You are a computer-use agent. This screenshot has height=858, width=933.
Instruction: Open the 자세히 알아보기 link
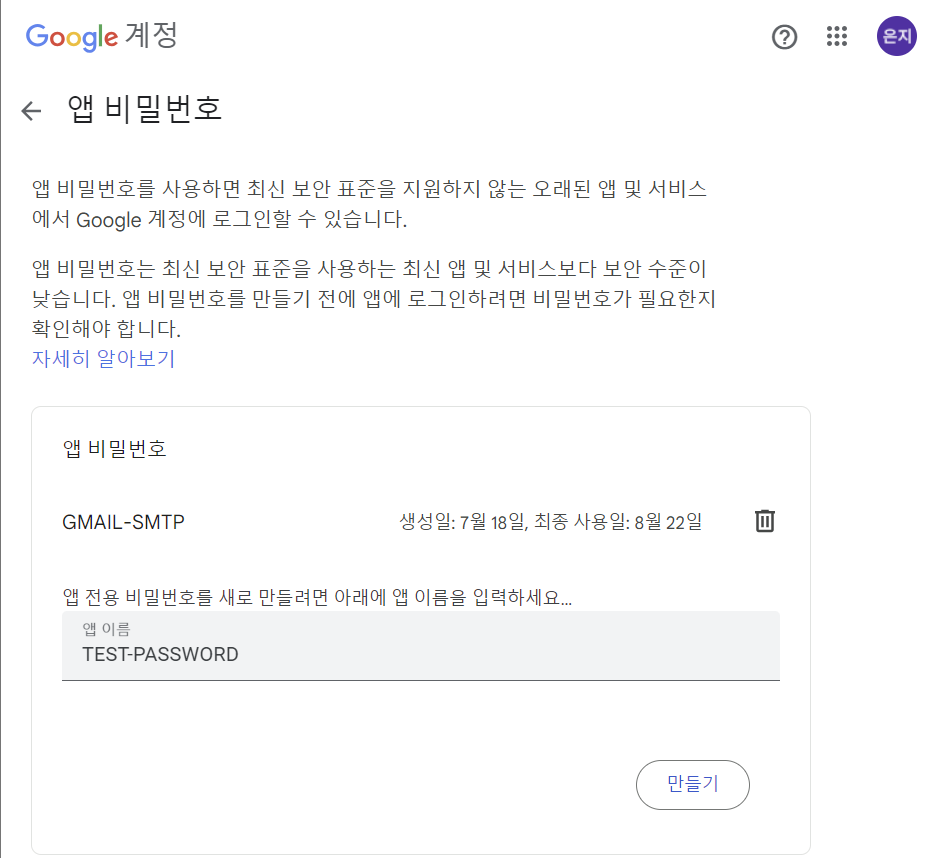point(103,359)
